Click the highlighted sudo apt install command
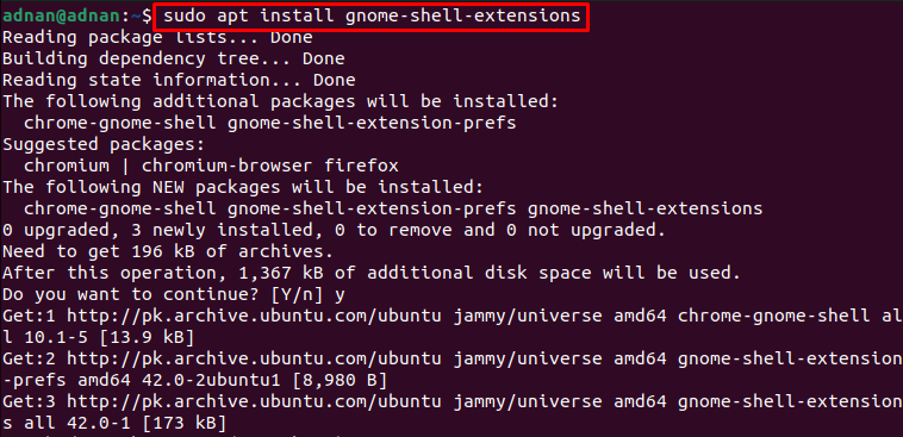The image size is (904, 438). [371, 17]
